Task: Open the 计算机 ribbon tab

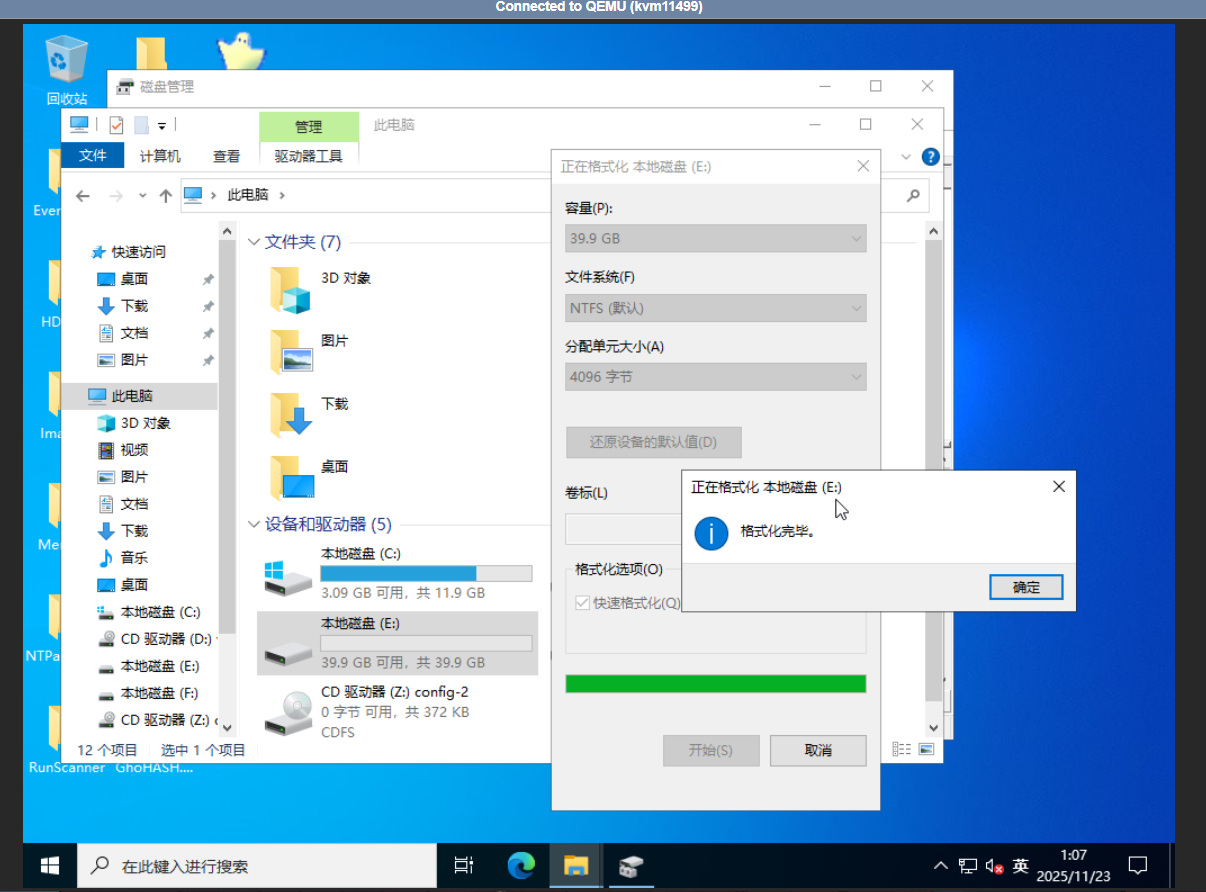Action: 160,156
